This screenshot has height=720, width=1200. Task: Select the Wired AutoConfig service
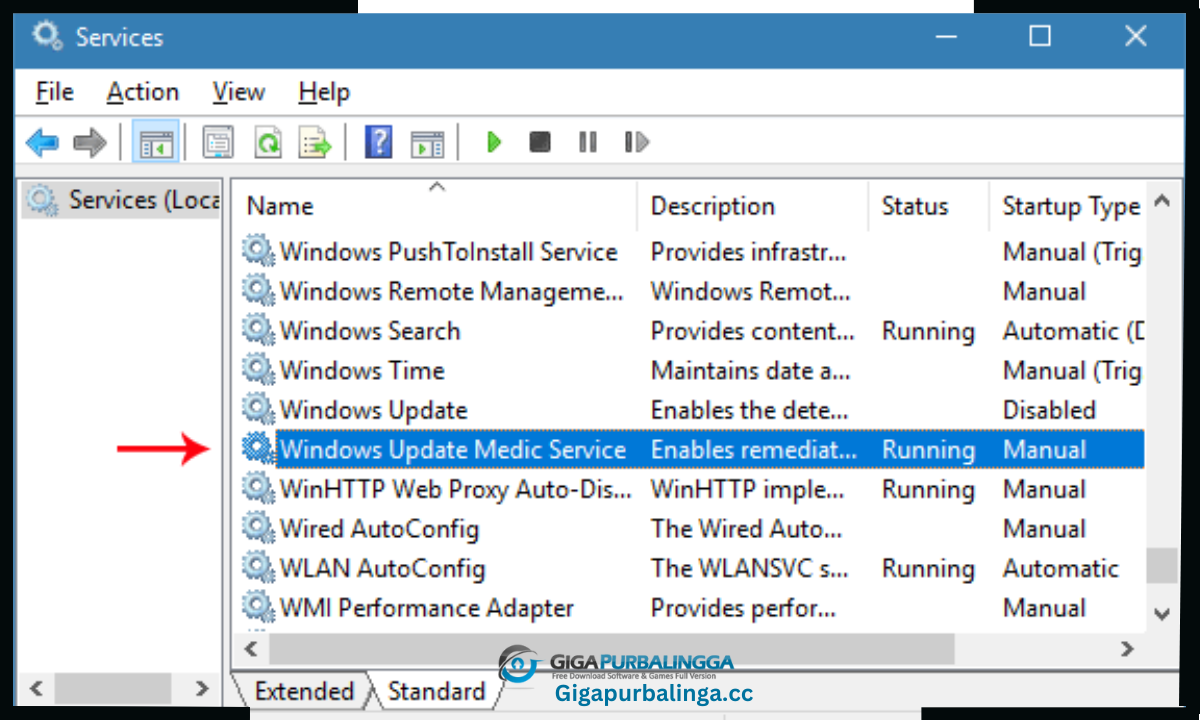click(x=379, y=529)
